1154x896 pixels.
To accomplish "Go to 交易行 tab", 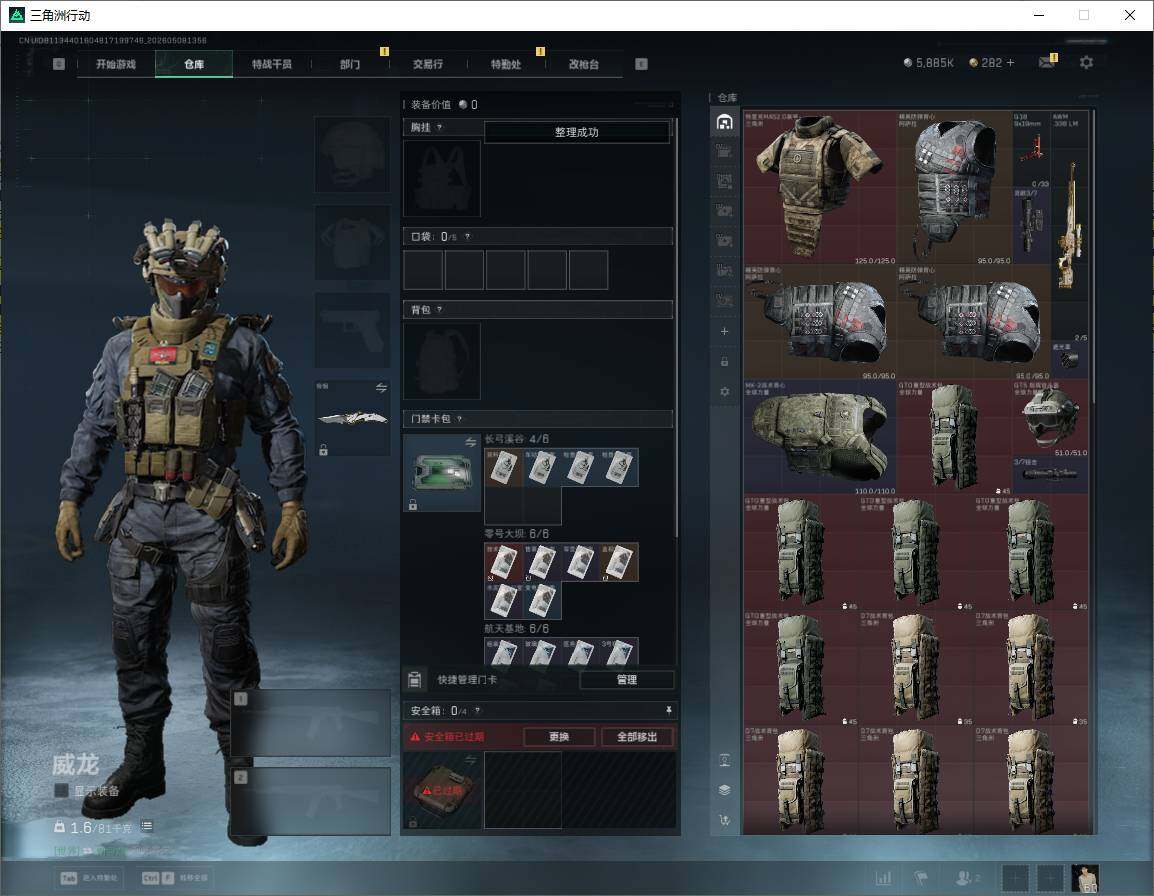I will tap(428, 64).
